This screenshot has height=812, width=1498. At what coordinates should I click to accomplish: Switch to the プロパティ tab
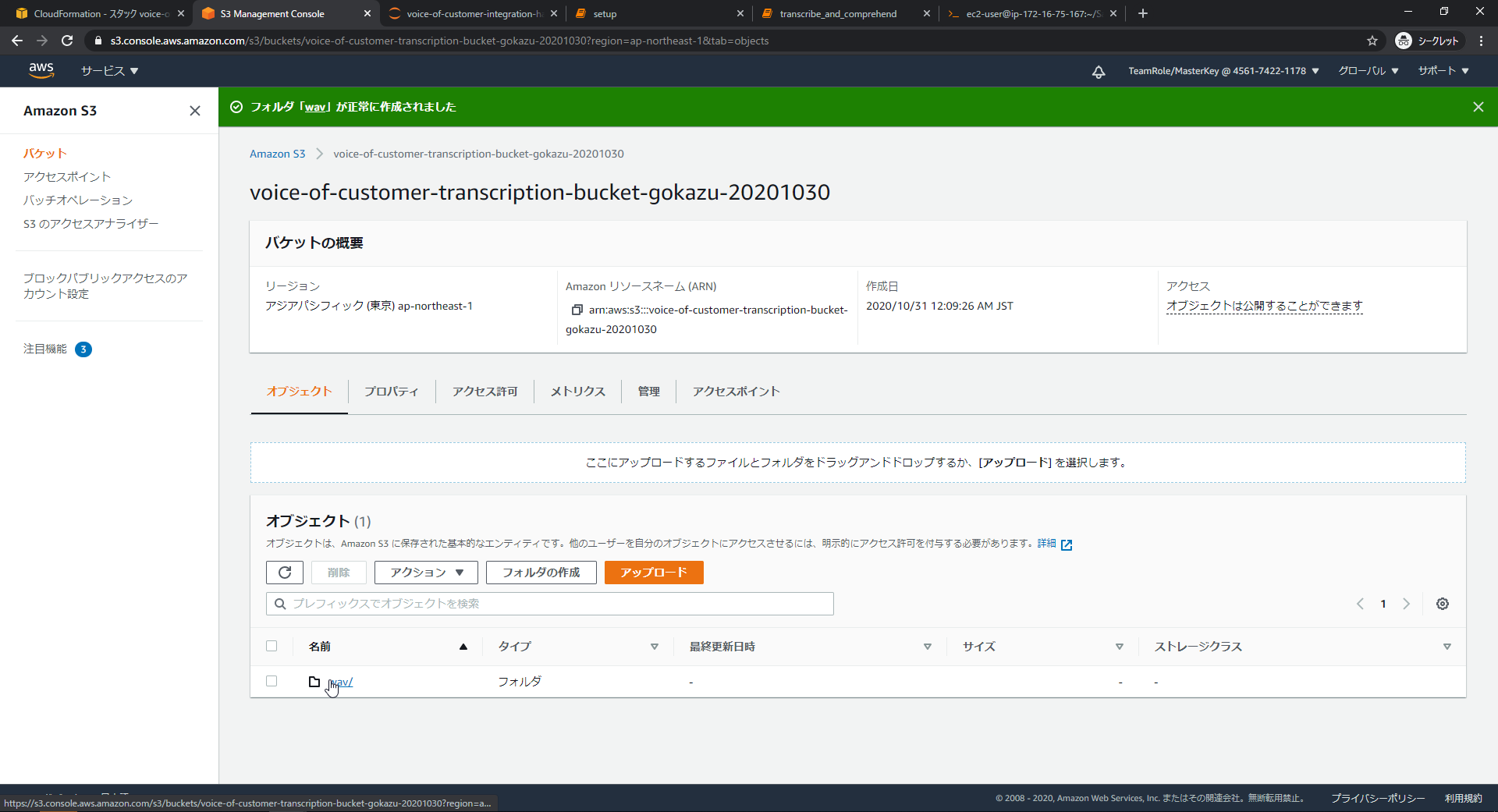pyautogui.click(x=392, y=392)
